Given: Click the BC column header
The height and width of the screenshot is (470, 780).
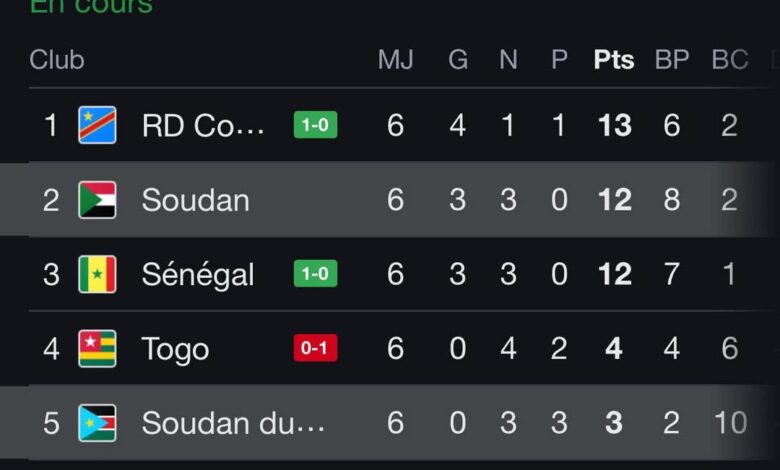Looking at the screenshot, I should click(729, 60).
